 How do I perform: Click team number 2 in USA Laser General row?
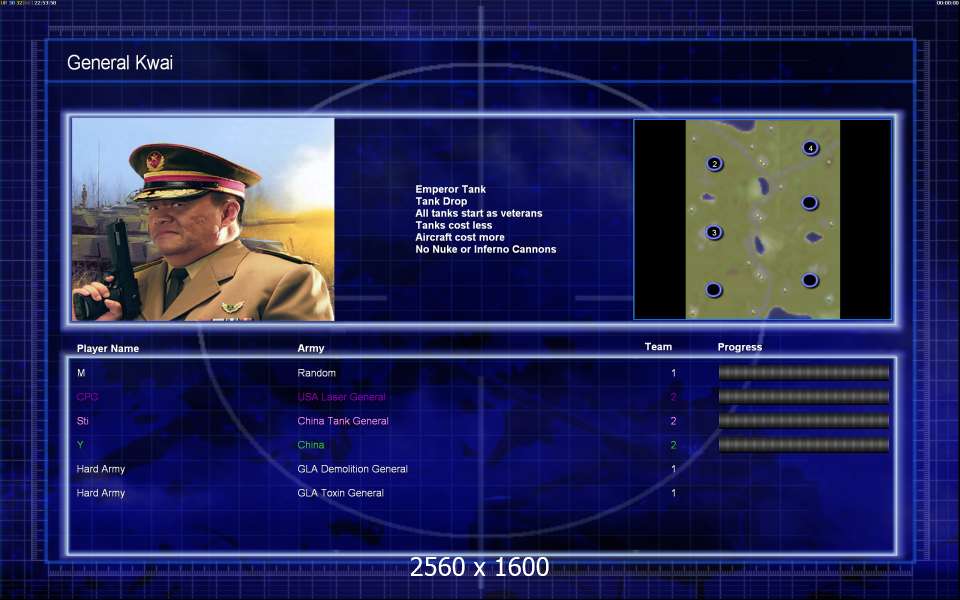[x=673, y=397]
